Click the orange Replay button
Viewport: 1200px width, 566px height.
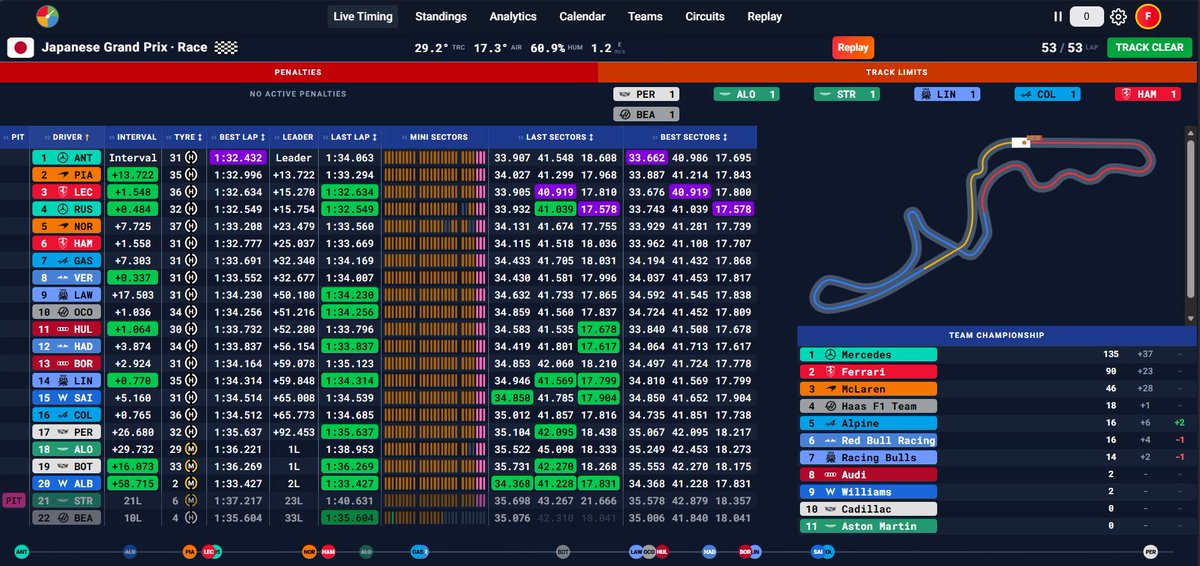853,47
